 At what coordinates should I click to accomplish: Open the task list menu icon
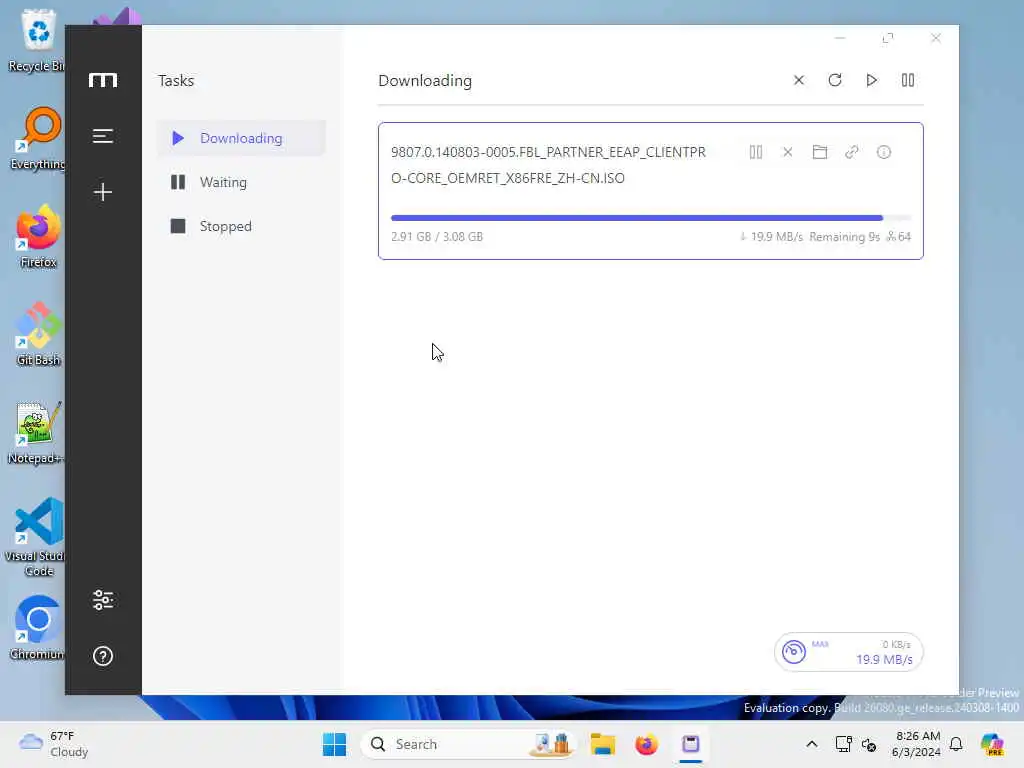coord(103,136)
